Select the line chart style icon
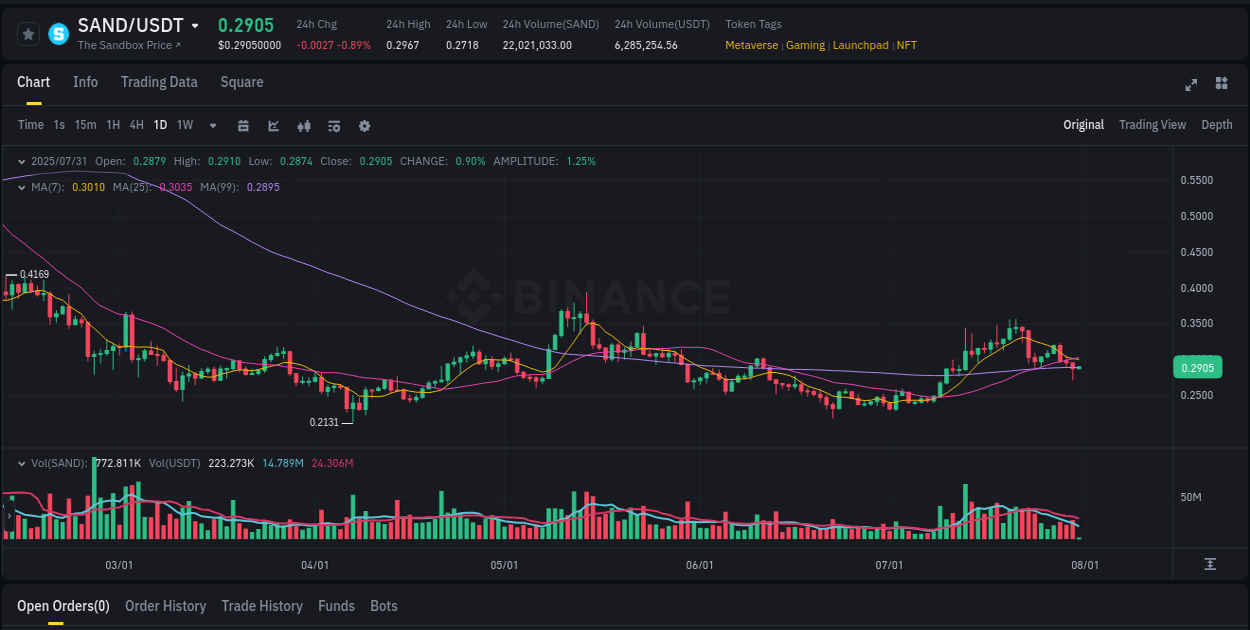The height and width of the screenshot is (630, 1250). click(x=273, y=125)
